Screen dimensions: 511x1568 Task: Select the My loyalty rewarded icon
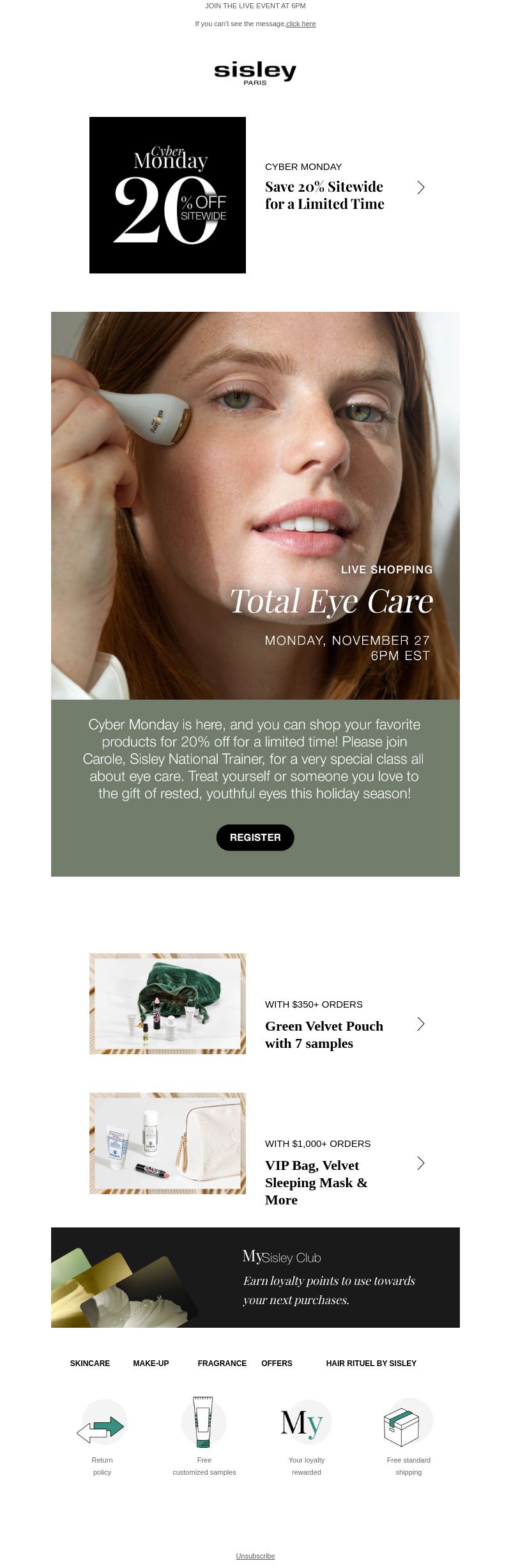[x=307, y=1422]
